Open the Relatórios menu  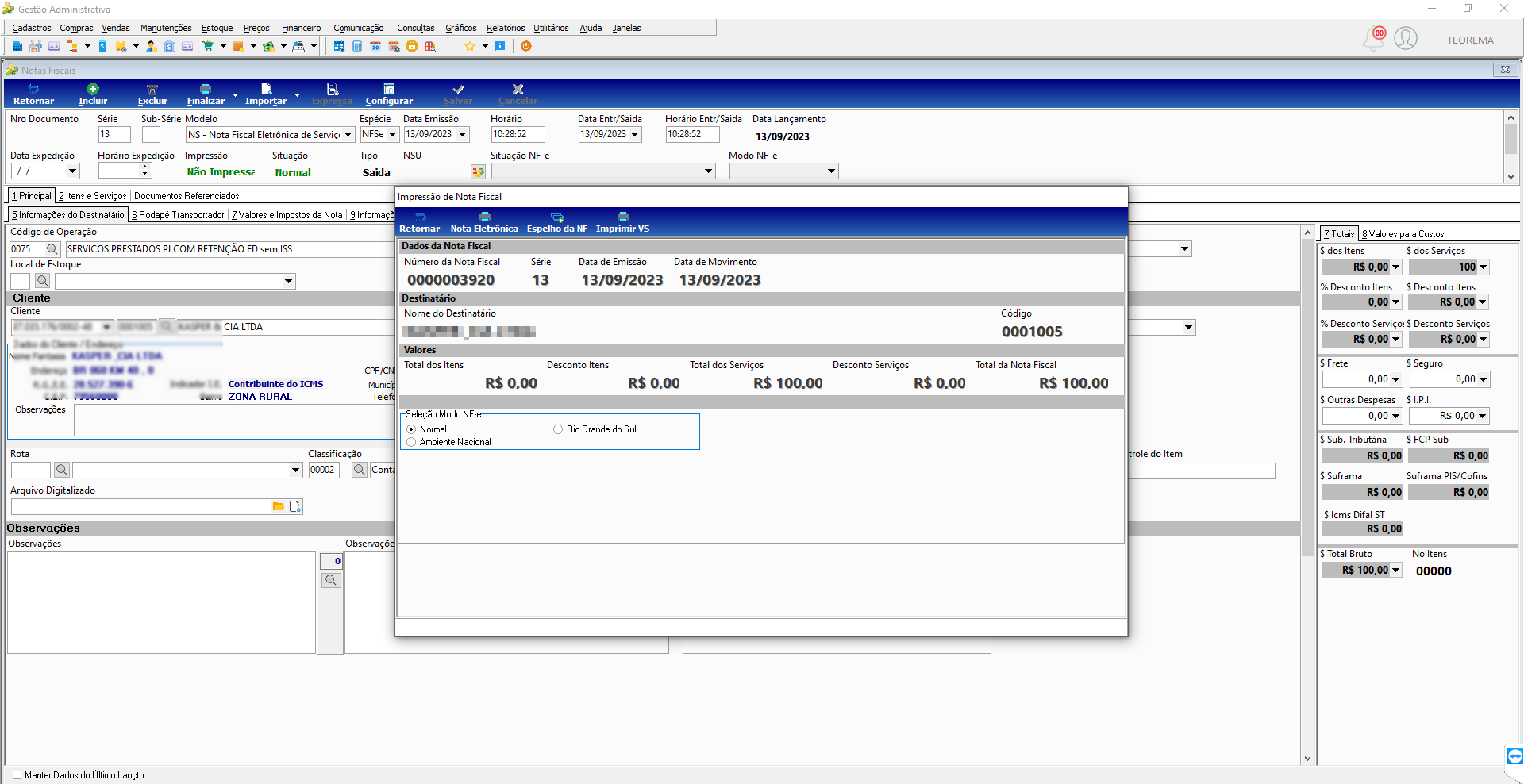[506, 28]
